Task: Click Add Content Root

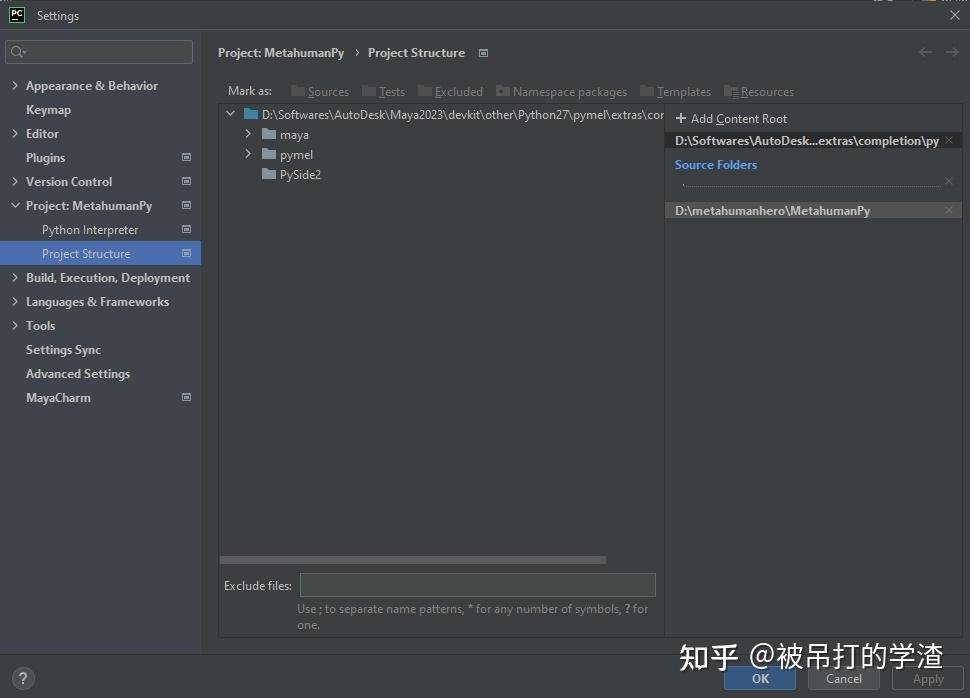Action: point(731,118)
